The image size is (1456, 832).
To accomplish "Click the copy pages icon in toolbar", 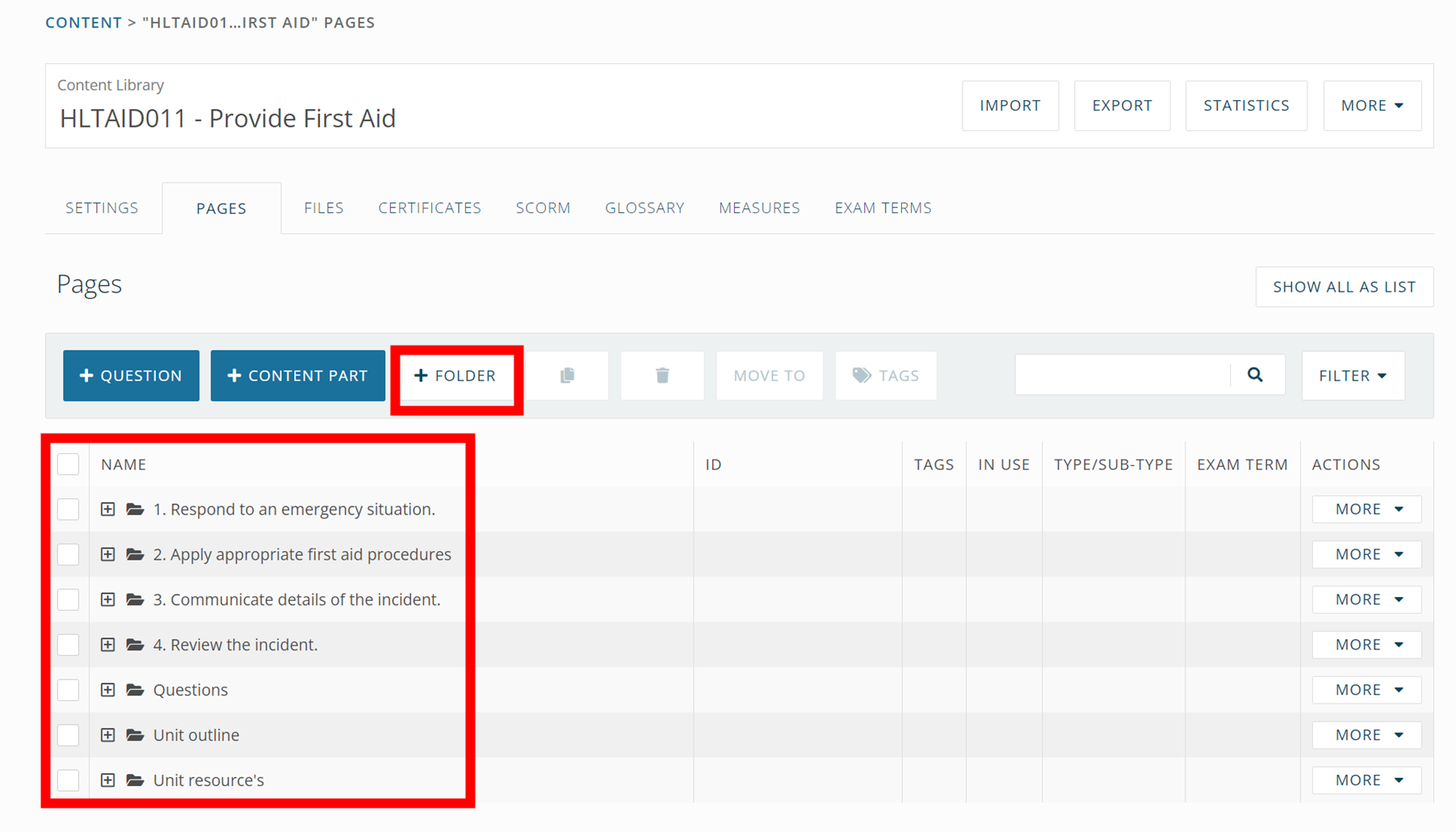I will pyautogui.click(x=568, y=376).
